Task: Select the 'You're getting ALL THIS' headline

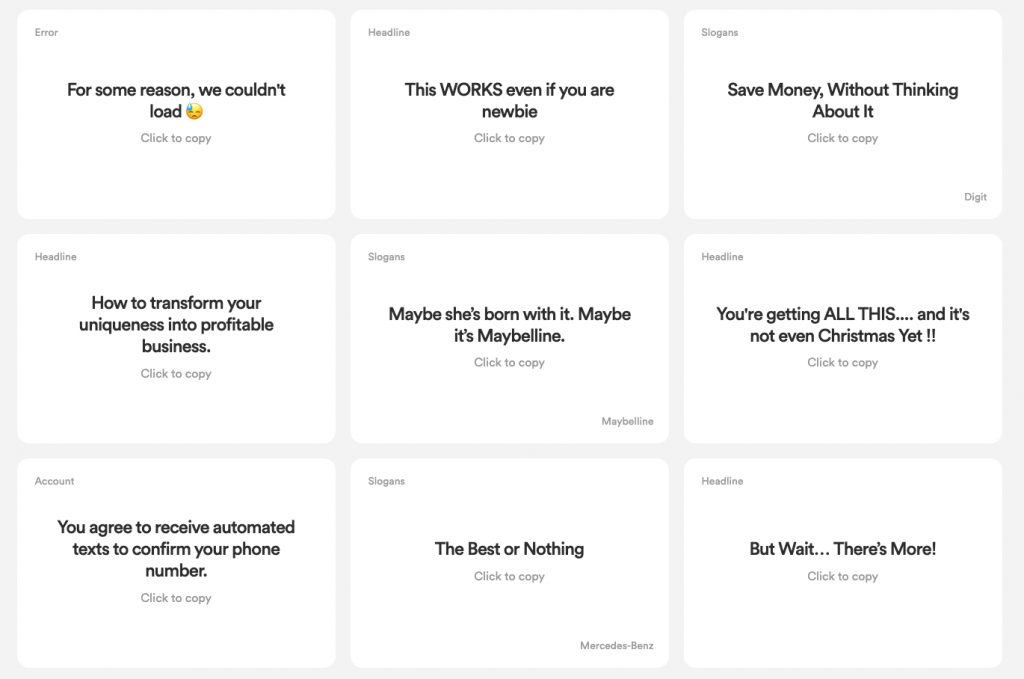Action: point(842,325)
